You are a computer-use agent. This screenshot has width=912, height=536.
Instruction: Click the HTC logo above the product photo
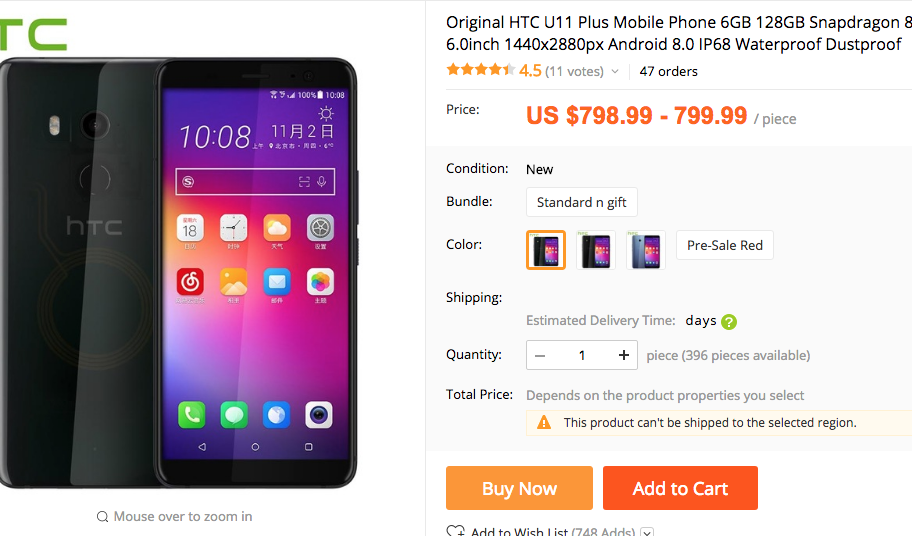(34, 34)
